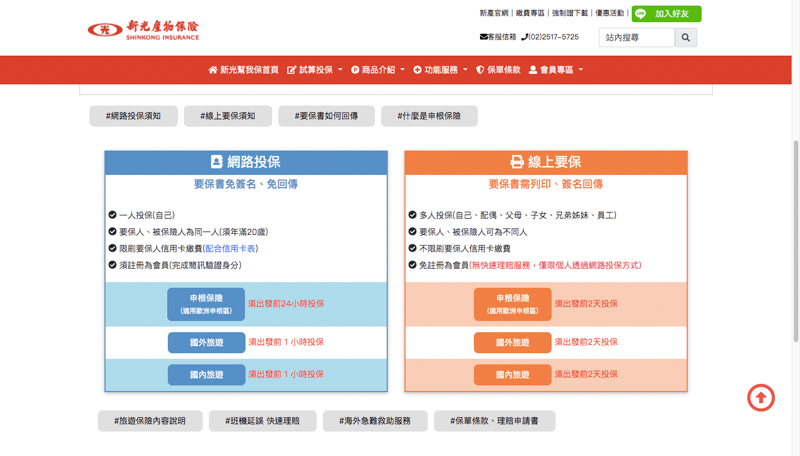Open 保單條款 in the navigation bar
The height and width of the screenshot is (456, 800).
[x=498, y=70]
